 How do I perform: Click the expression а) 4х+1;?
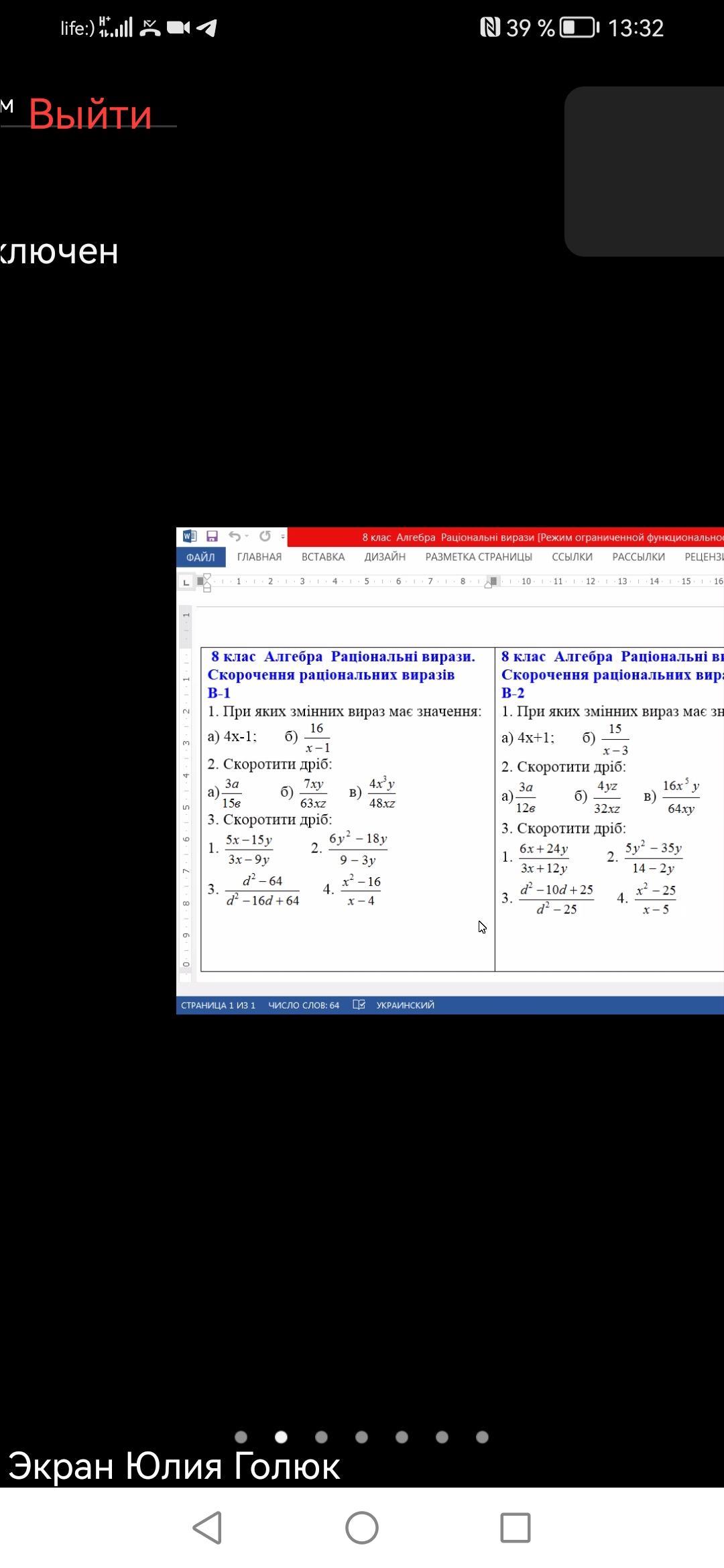point(528,738)
